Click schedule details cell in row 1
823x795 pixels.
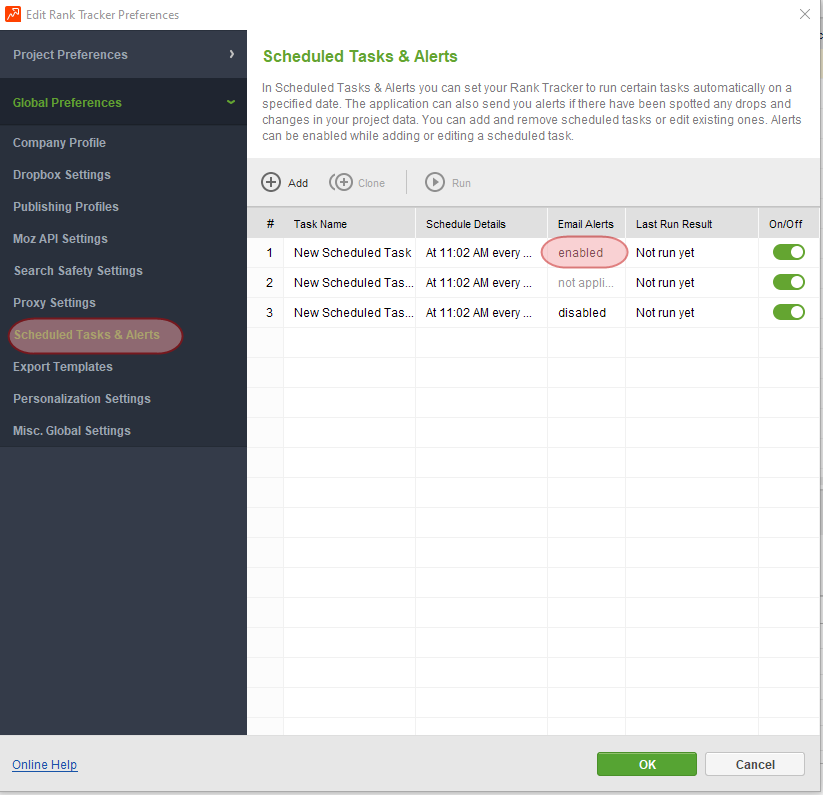[x=481, y=252]
